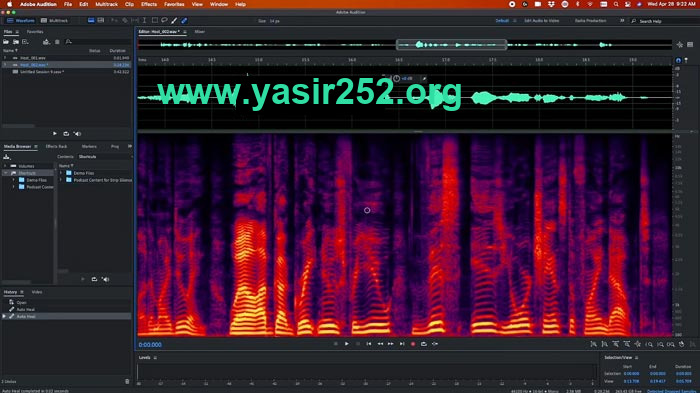Click the New File icon in Files panel
The image size is (700, 393).
25,42
